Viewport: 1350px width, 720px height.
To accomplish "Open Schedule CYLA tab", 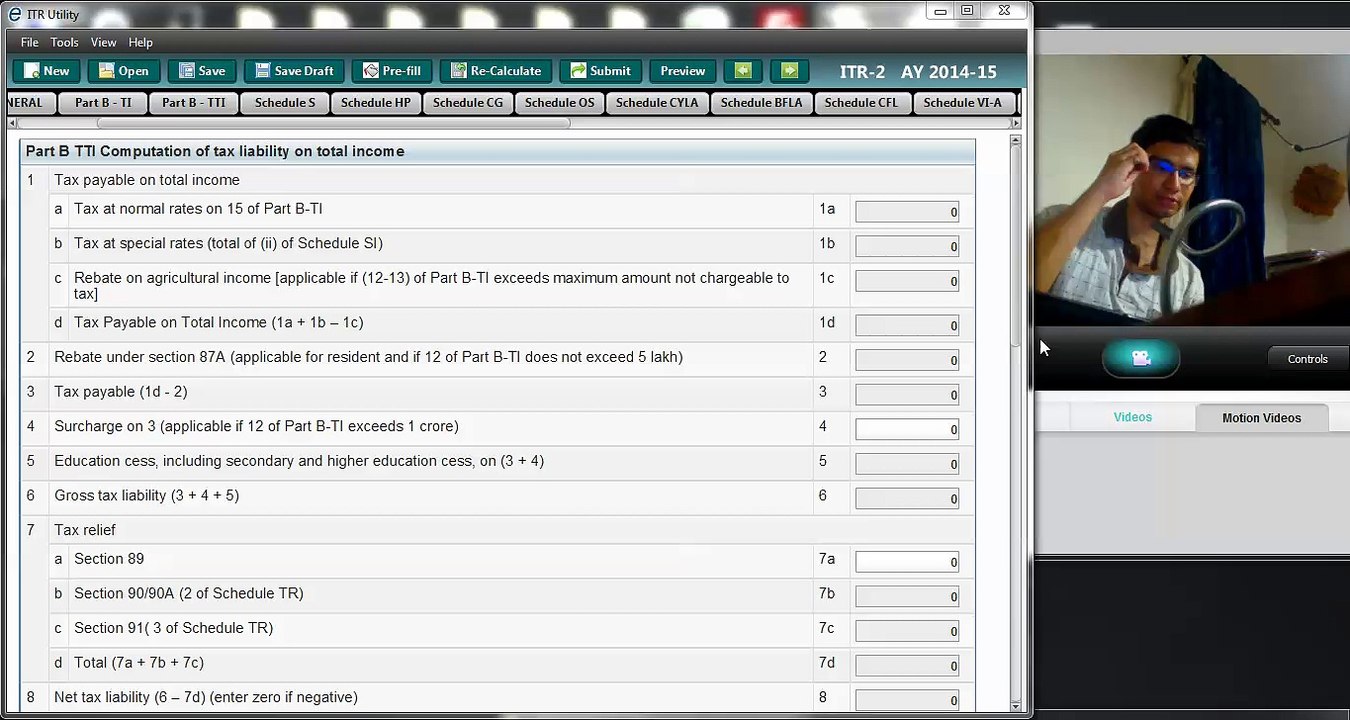I will 657,103.
